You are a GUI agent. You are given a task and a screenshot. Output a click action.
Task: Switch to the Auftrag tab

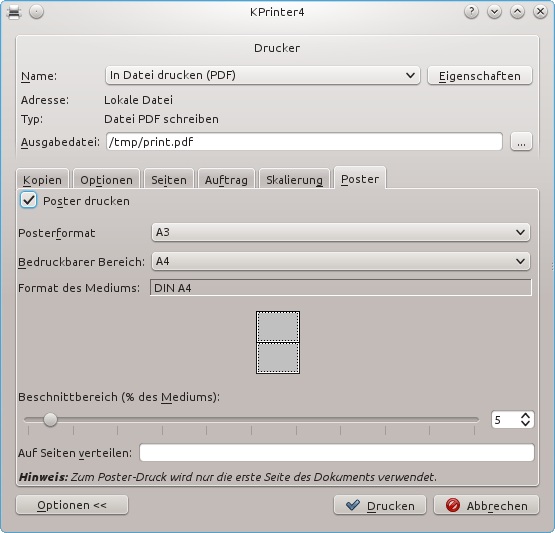(226, 179)
